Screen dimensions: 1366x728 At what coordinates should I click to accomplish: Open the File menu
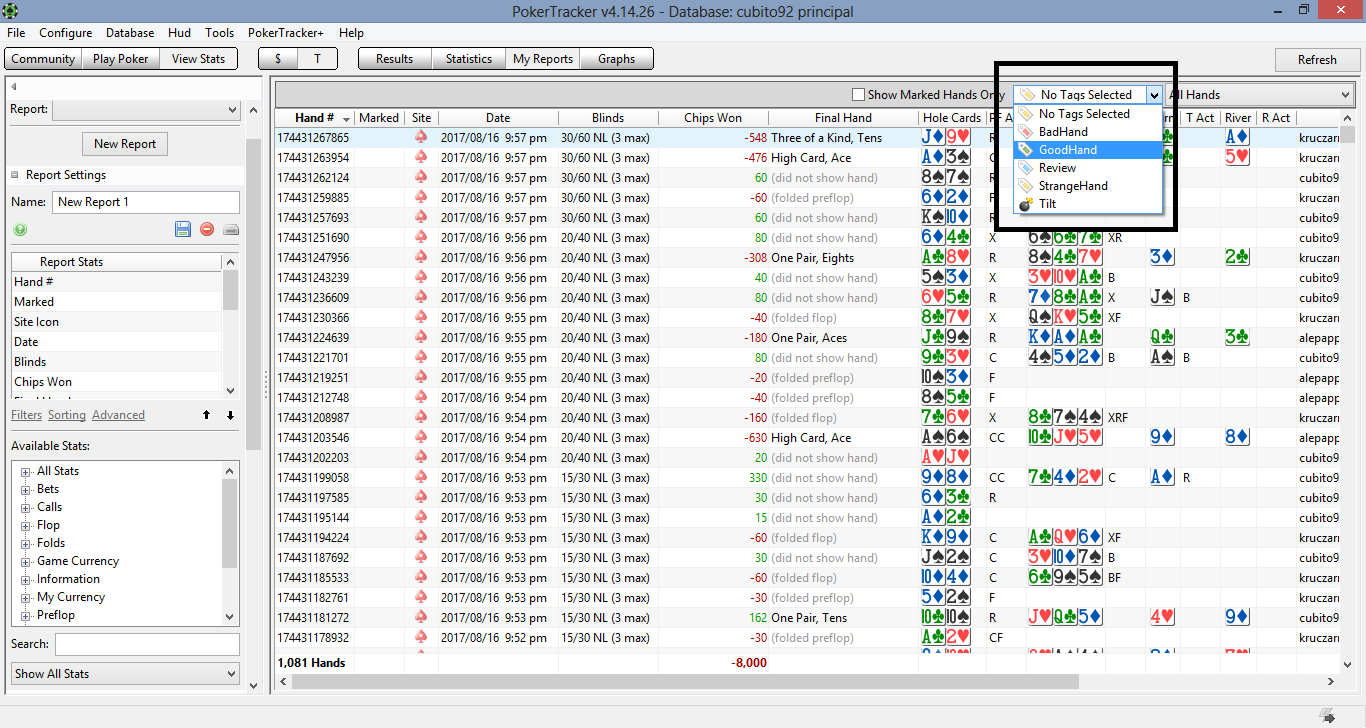[x=16, y=33]
